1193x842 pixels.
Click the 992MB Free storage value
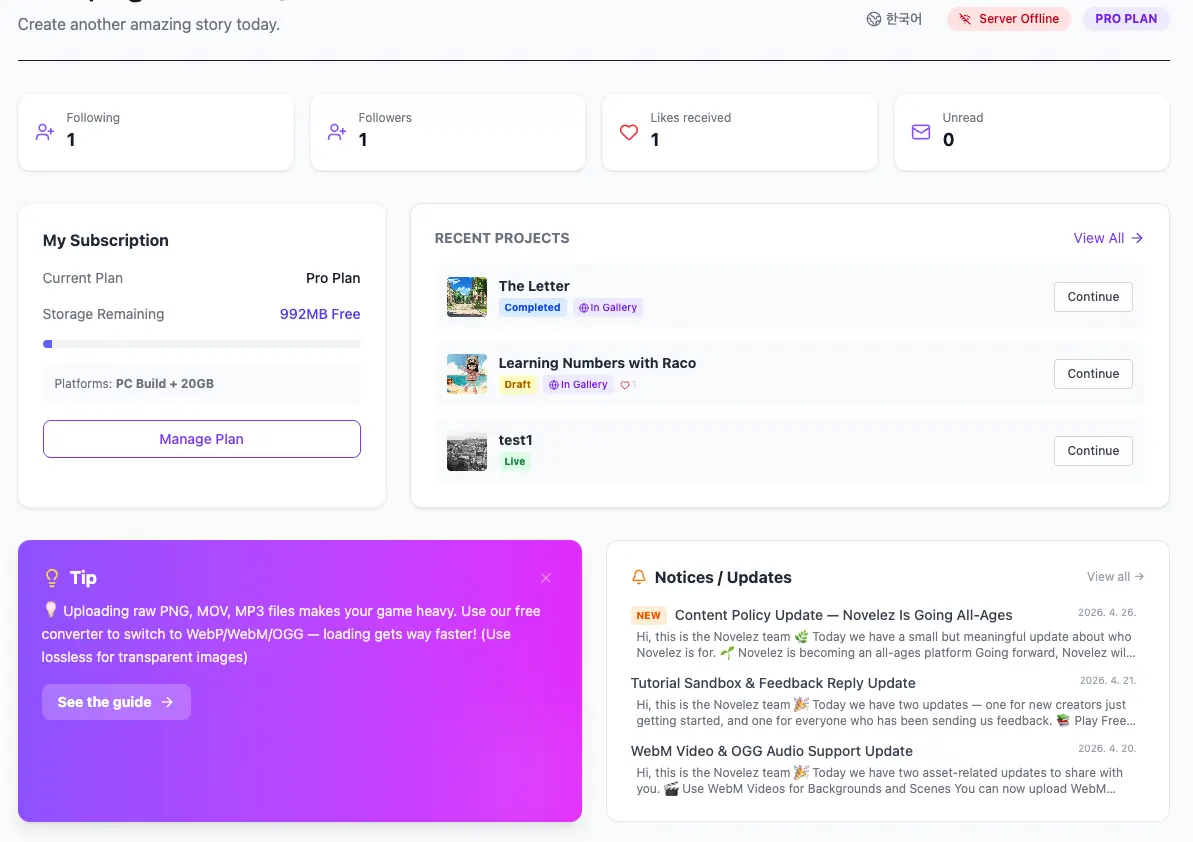pos(320,314)
